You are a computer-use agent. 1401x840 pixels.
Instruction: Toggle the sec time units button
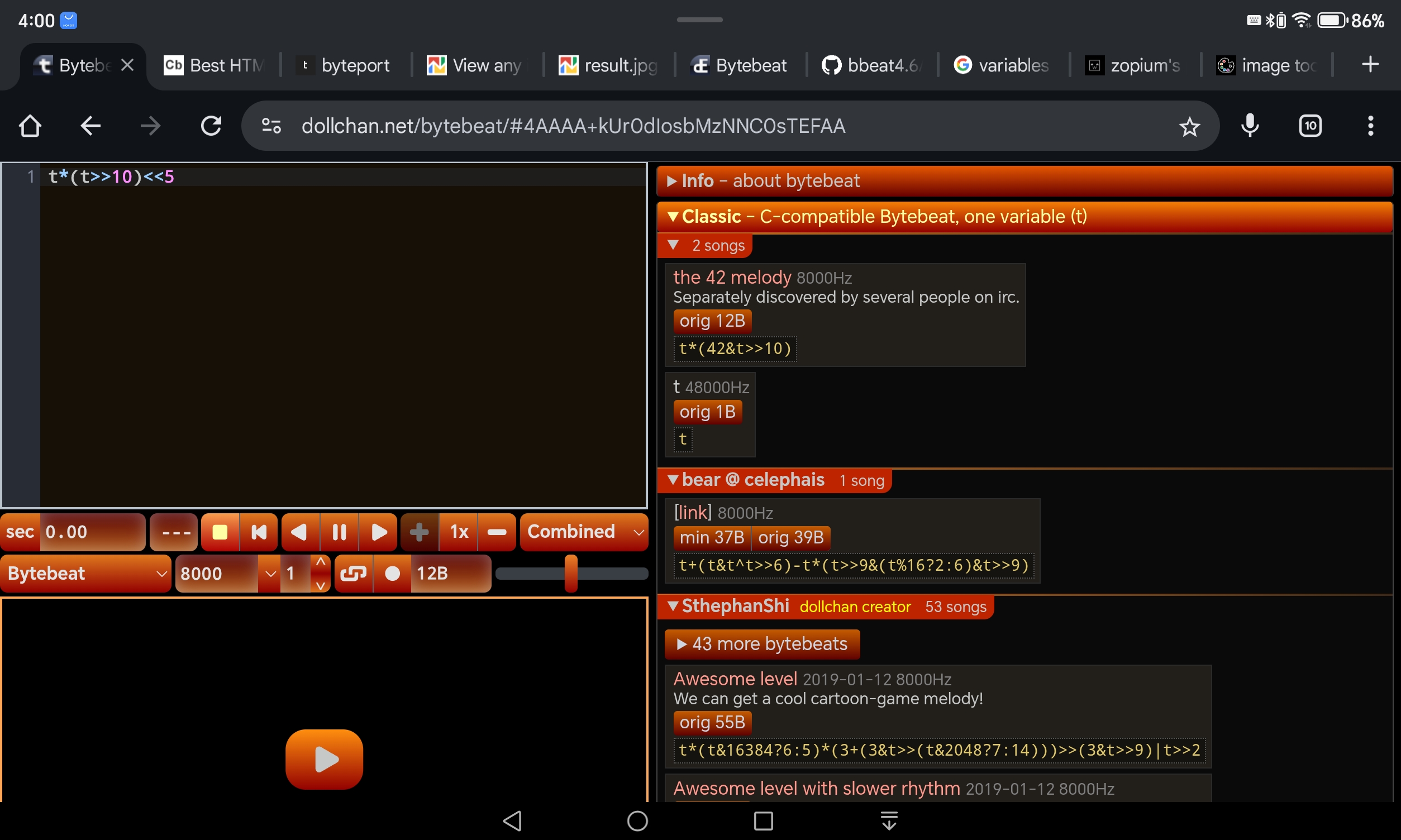pos(20,532)
